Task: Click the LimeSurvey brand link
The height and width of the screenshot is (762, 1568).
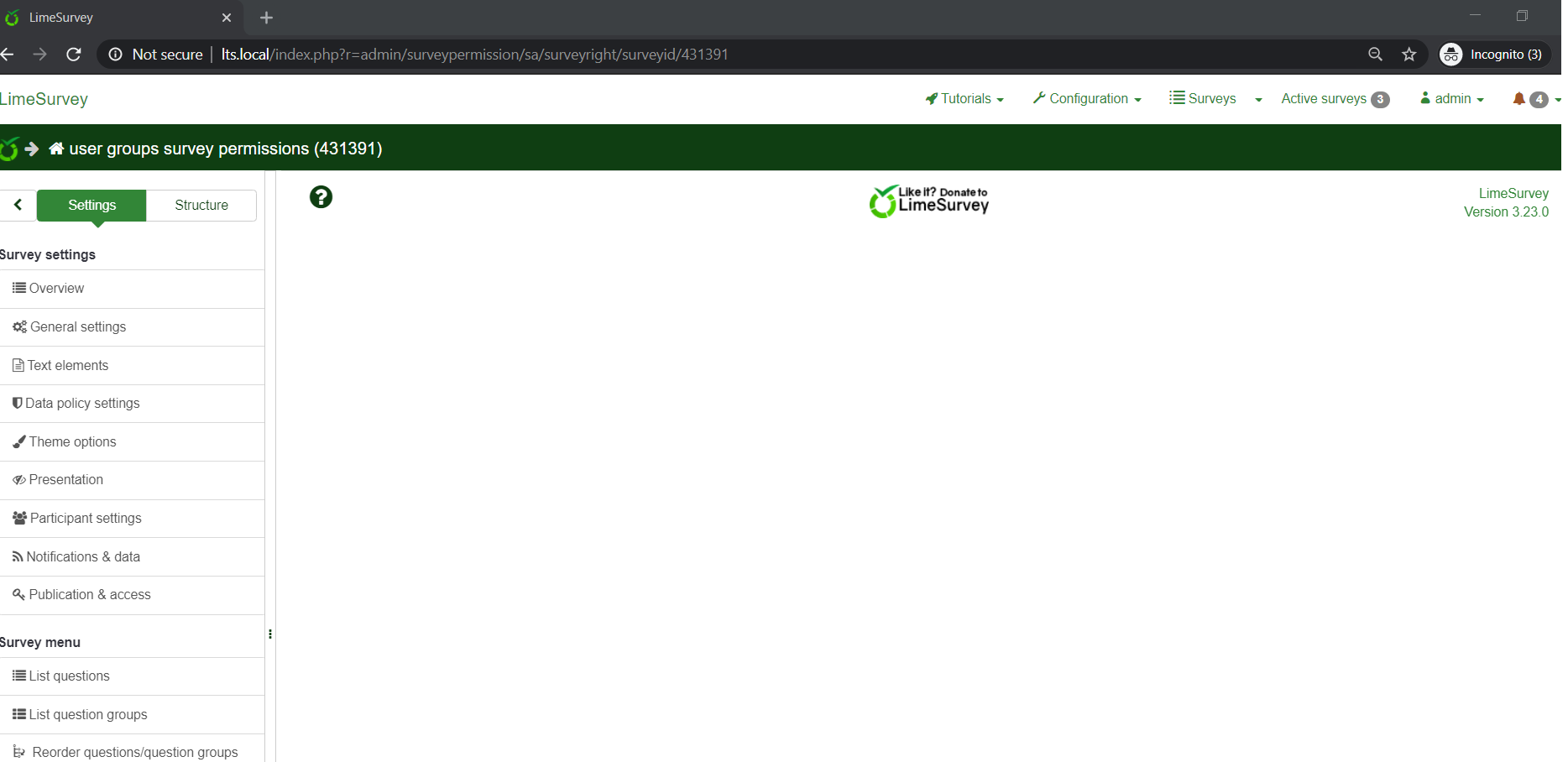Action: tap(44, 99)
